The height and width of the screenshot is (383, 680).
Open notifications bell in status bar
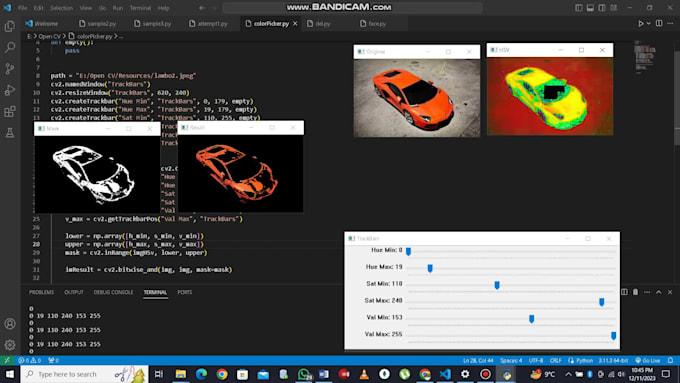(670, 360)
